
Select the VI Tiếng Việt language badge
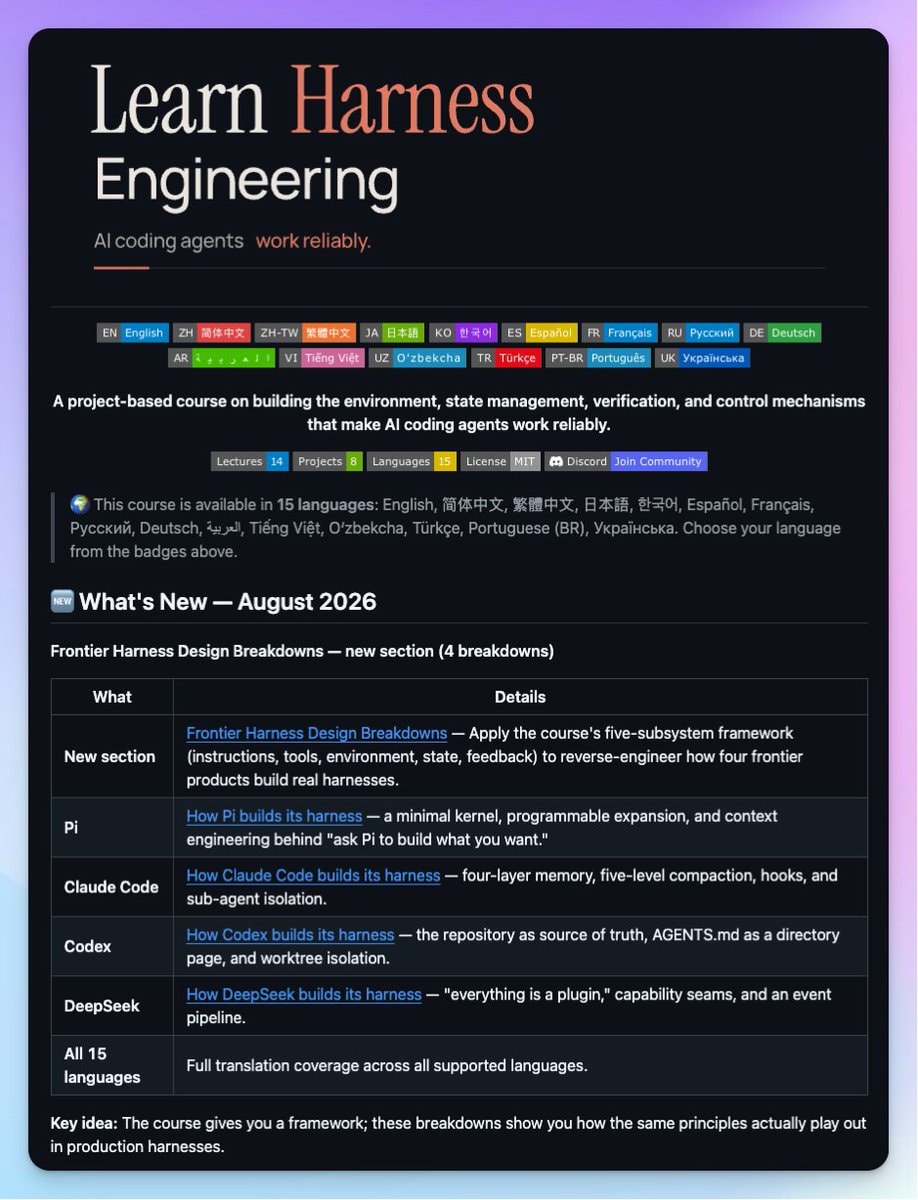(322, 358)
